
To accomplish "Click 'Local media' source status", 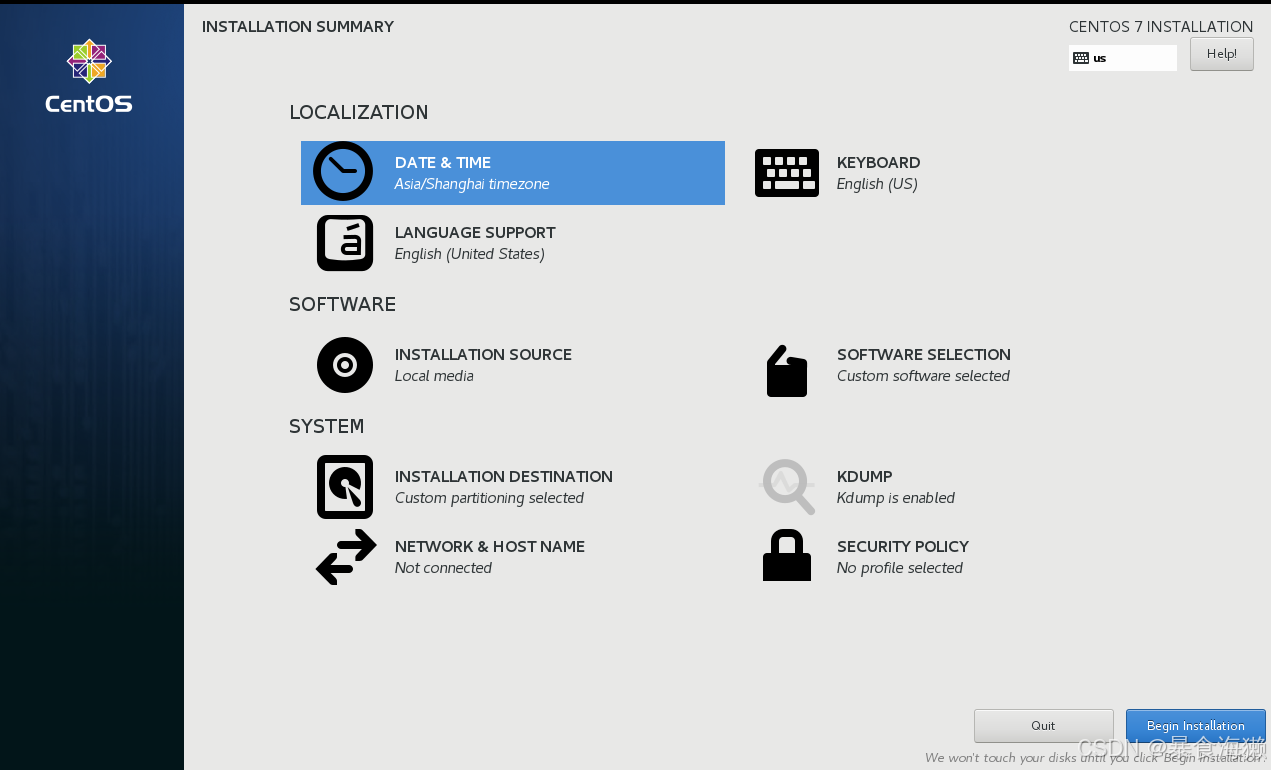I will point(434,376).
